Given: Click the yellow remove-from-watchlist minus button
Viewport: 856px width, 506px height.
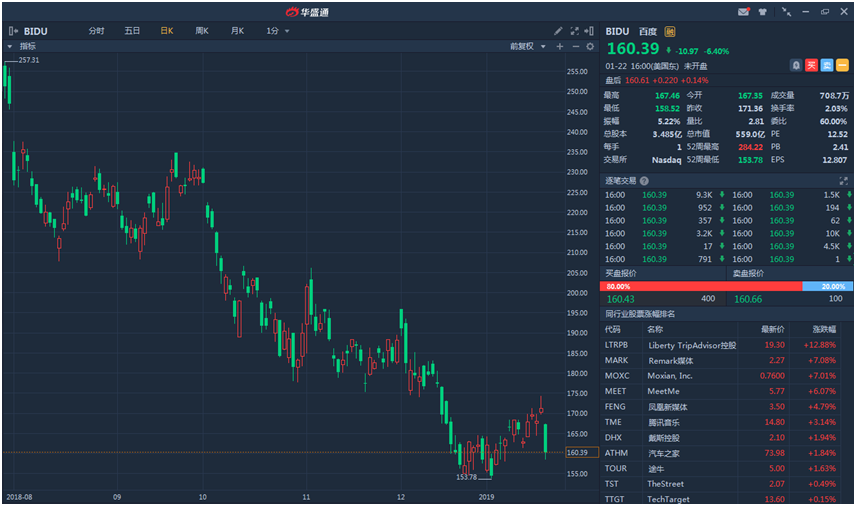Looking at the screenshot, I should pyautogui.click(x=842, y=65).
